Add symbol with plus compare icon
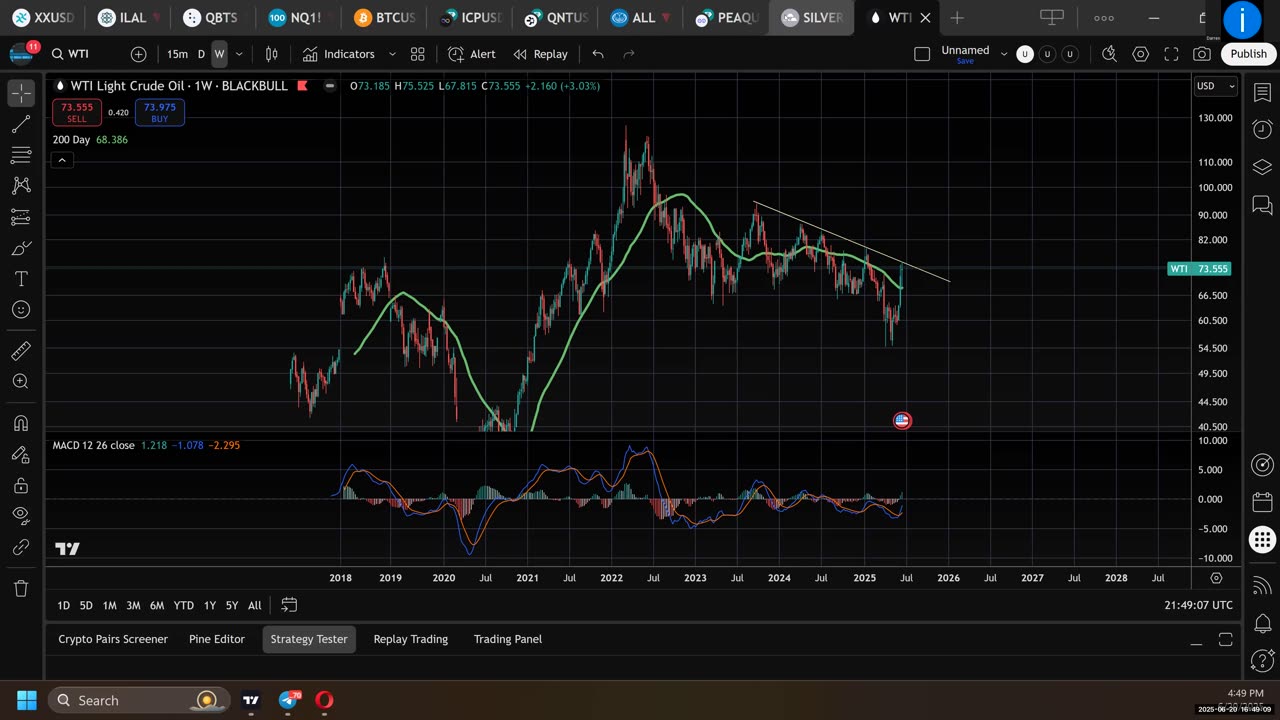Image resolution: width=1280 pixels, height=720 pixels. (x=138, y=54)
